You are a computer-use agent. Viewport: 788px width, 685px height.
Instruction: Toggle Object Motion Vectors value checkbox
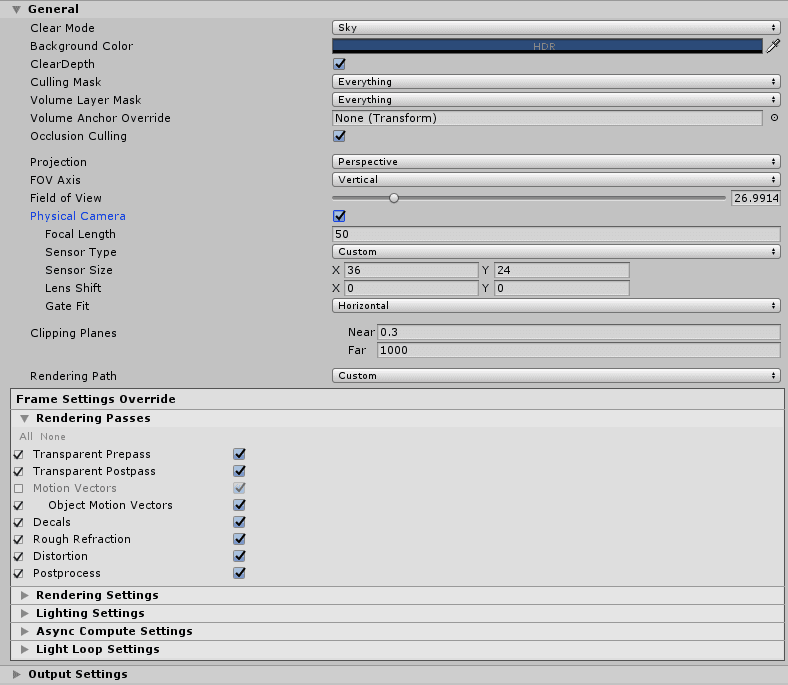click(x=239, y=505)
